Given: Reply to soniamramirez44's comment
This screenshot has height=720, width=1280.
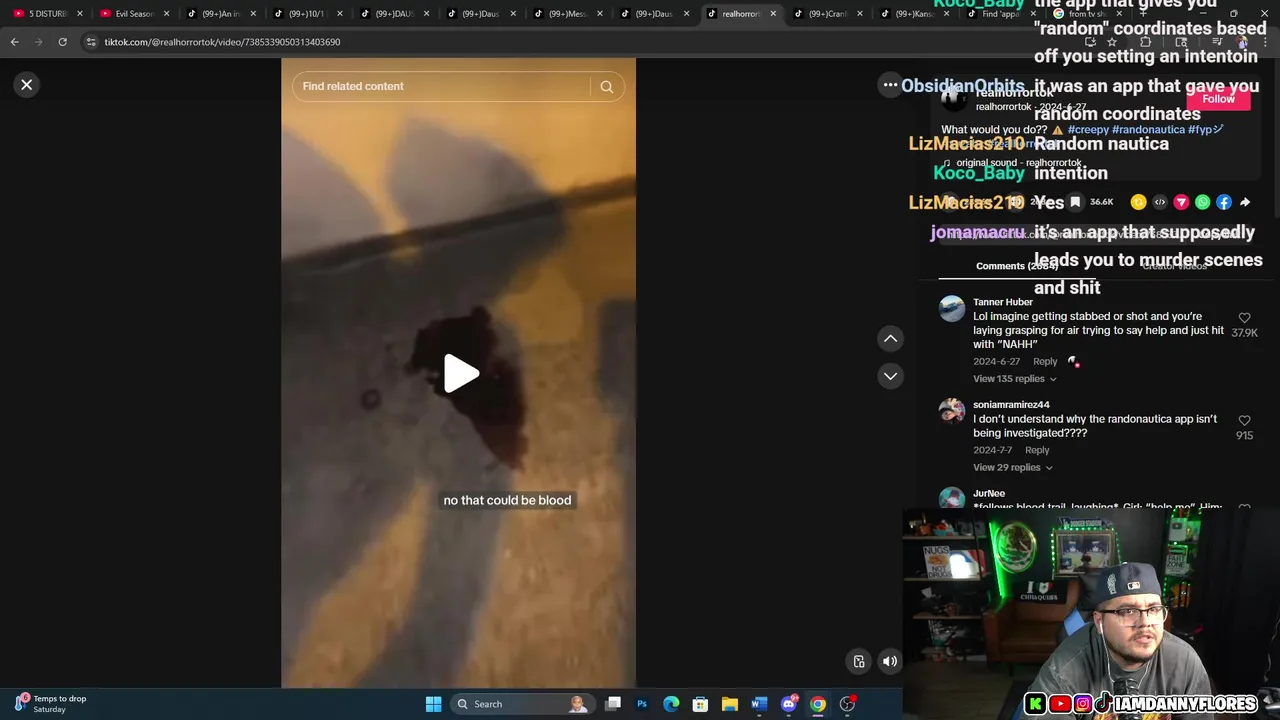Looking at the screenshot, I should point(1037,450).
